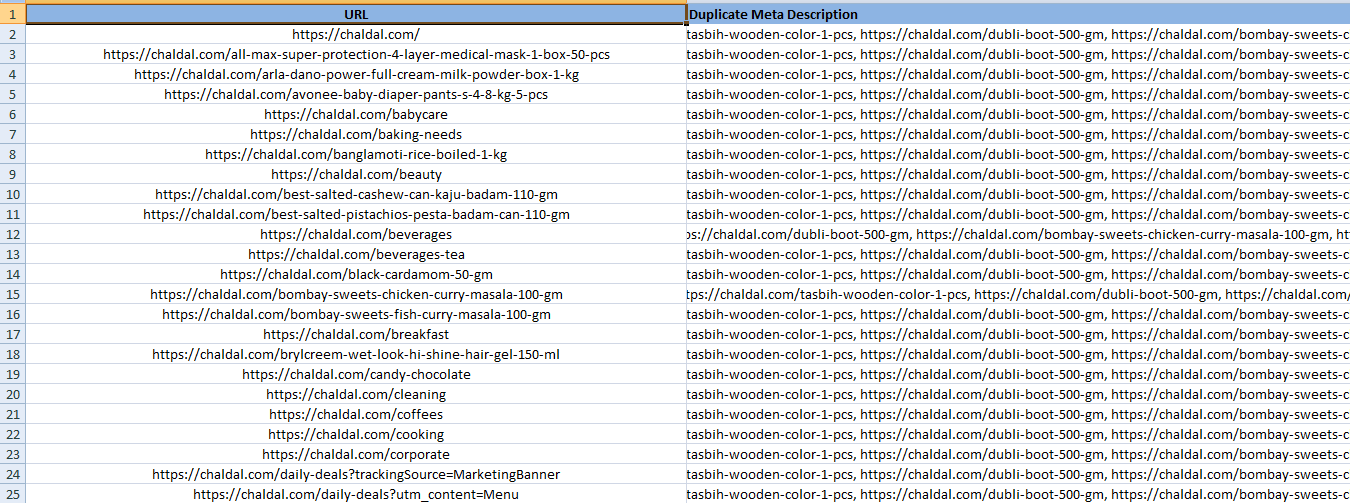Select row header 21
This screenshot has height=503, width=1350.
coord(12,414)
